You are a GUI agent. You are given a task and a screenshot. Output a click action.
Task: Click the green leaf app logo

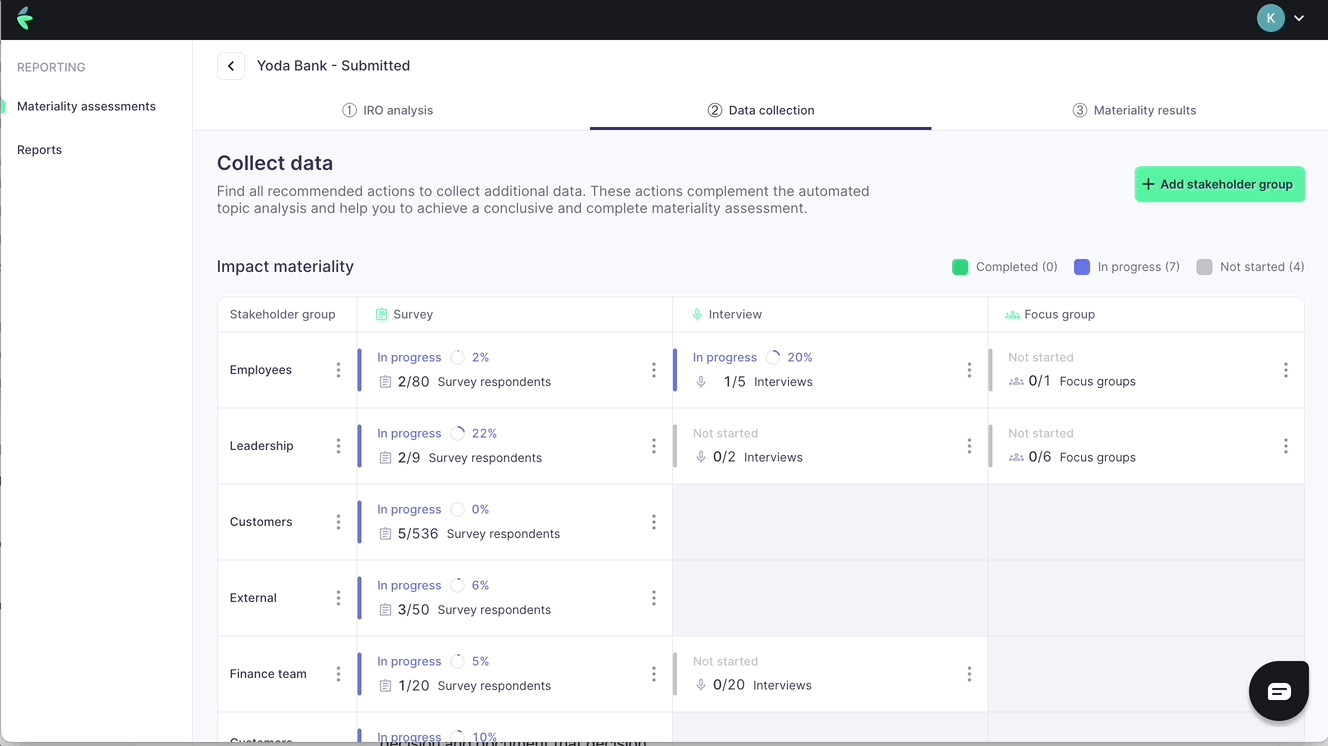pyautogui.click(x=25, y=18)
